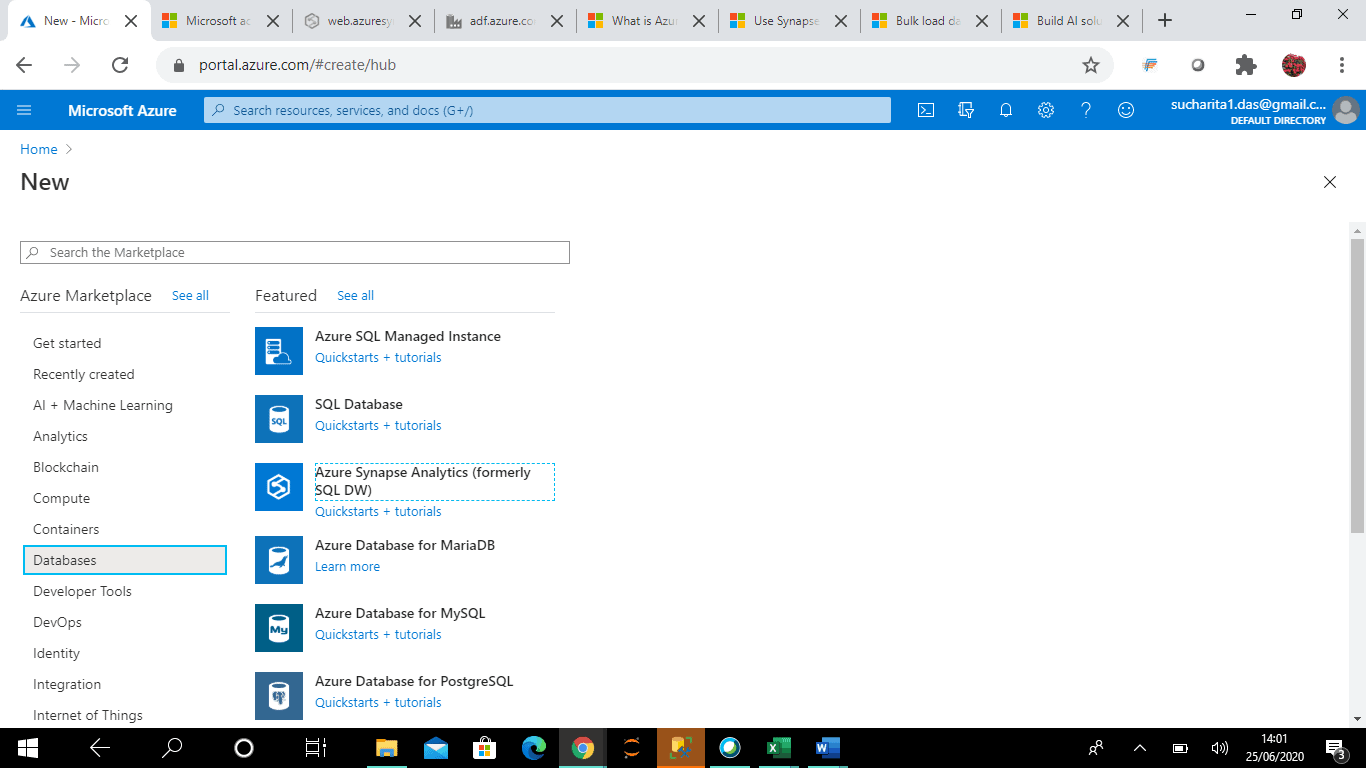Reload the page in the browser

(x=120, y=65)
